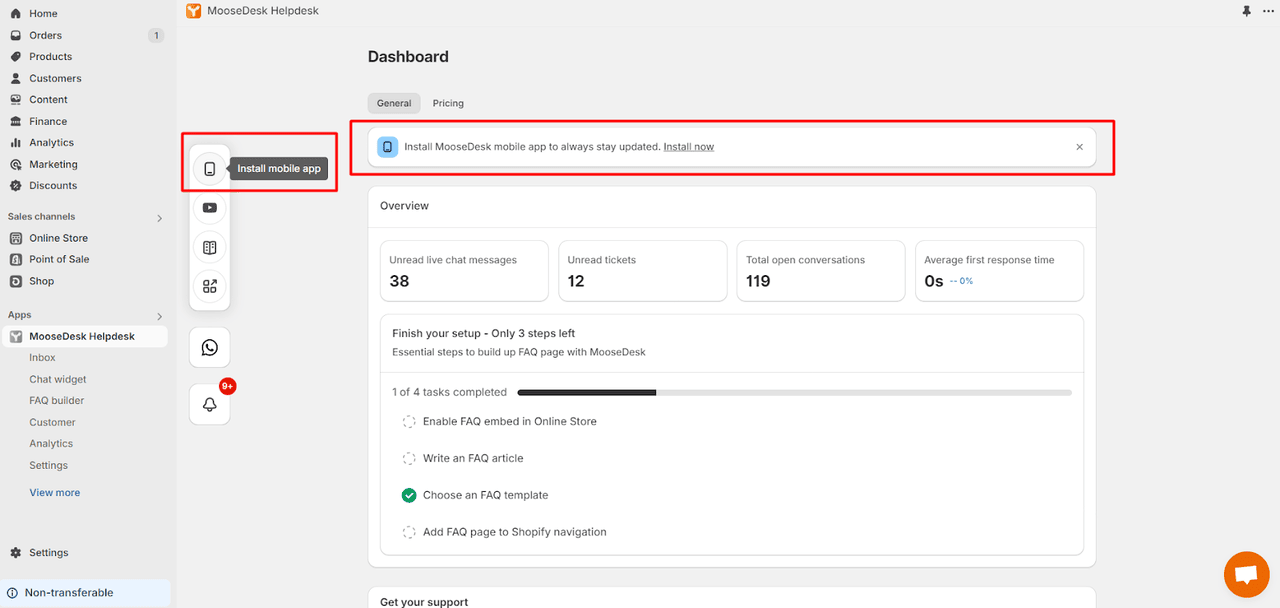Click the Orders inbox icon
Viewport: 1280px width, 608px height.
16,35
